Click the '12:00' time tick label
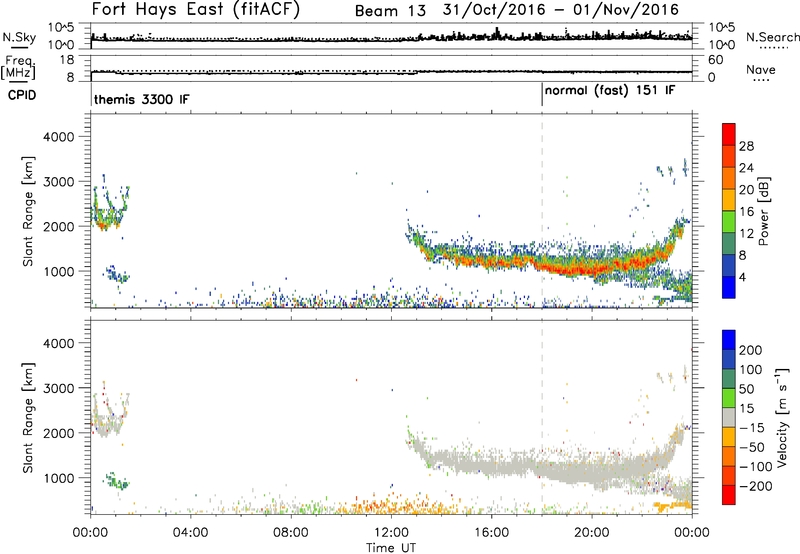 pos(391,533)
